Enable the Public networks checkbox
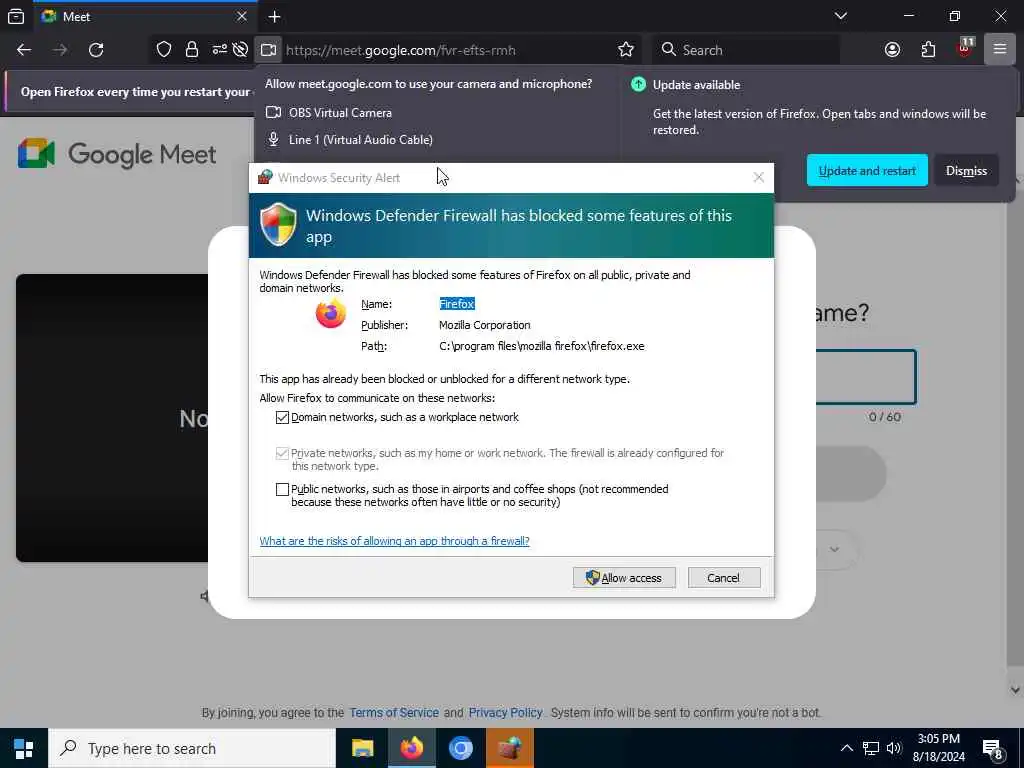Screen dimensions: 1024x768 tap(282, 489)
